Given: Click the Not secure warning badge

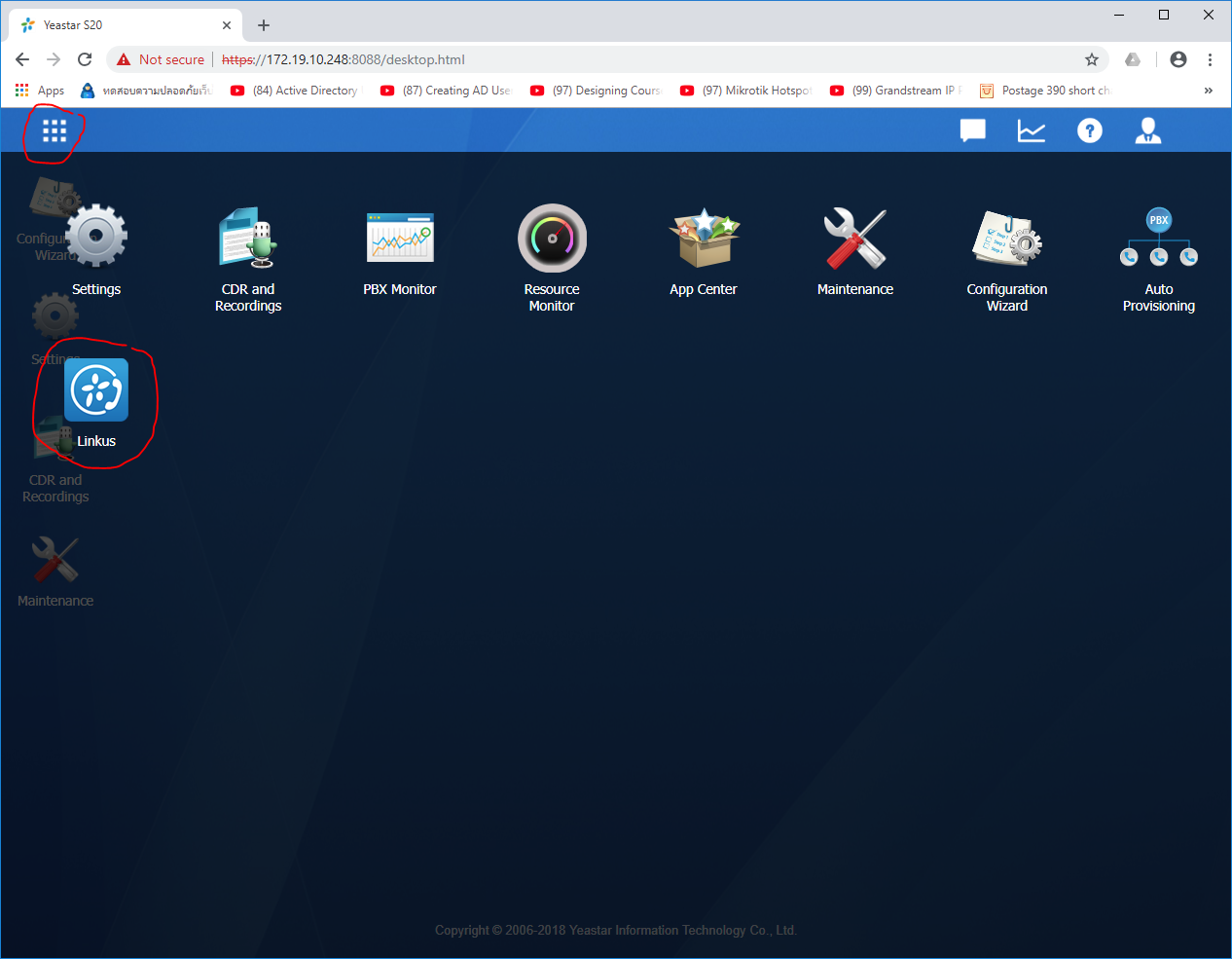Looking at the screenshot, I should [161, 59].
